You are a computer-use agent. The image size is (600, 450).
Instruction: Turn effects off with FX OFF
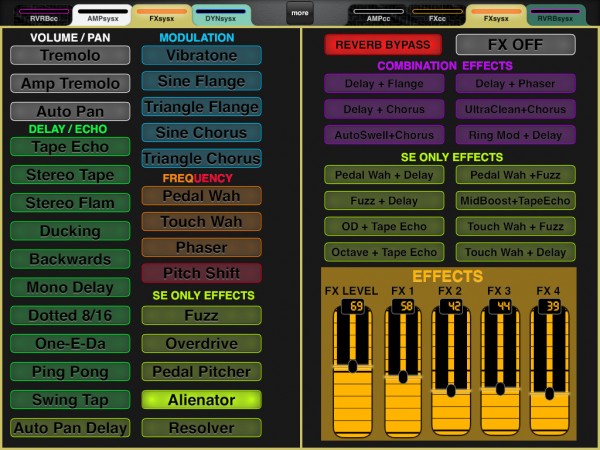tap(515, 45)
